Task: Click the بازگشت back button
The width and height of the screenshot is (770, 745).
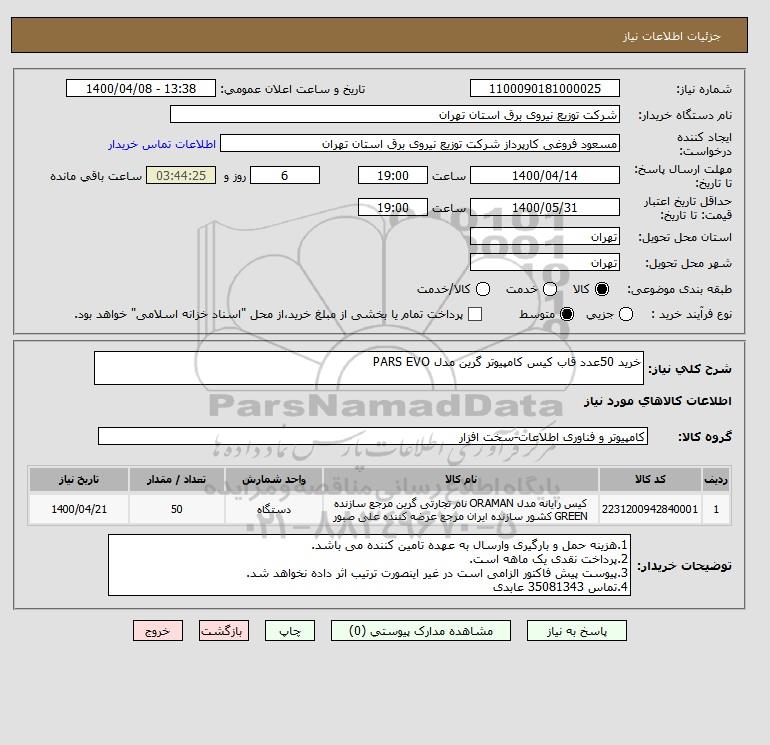Action: pyautogui.click(x=224, y=631)
